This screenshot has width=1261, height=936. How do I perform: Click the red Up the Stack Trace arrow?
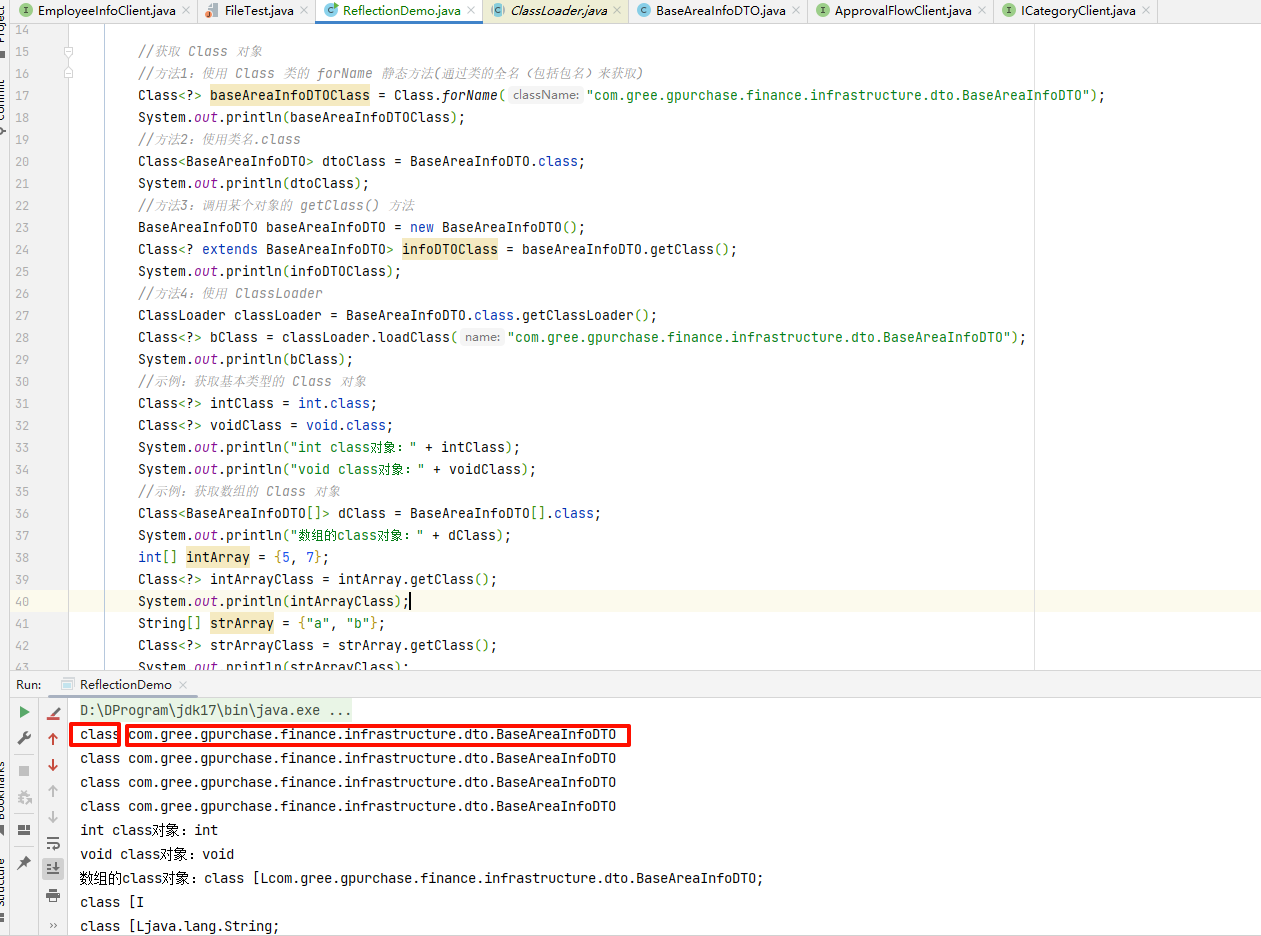point(53,739)
